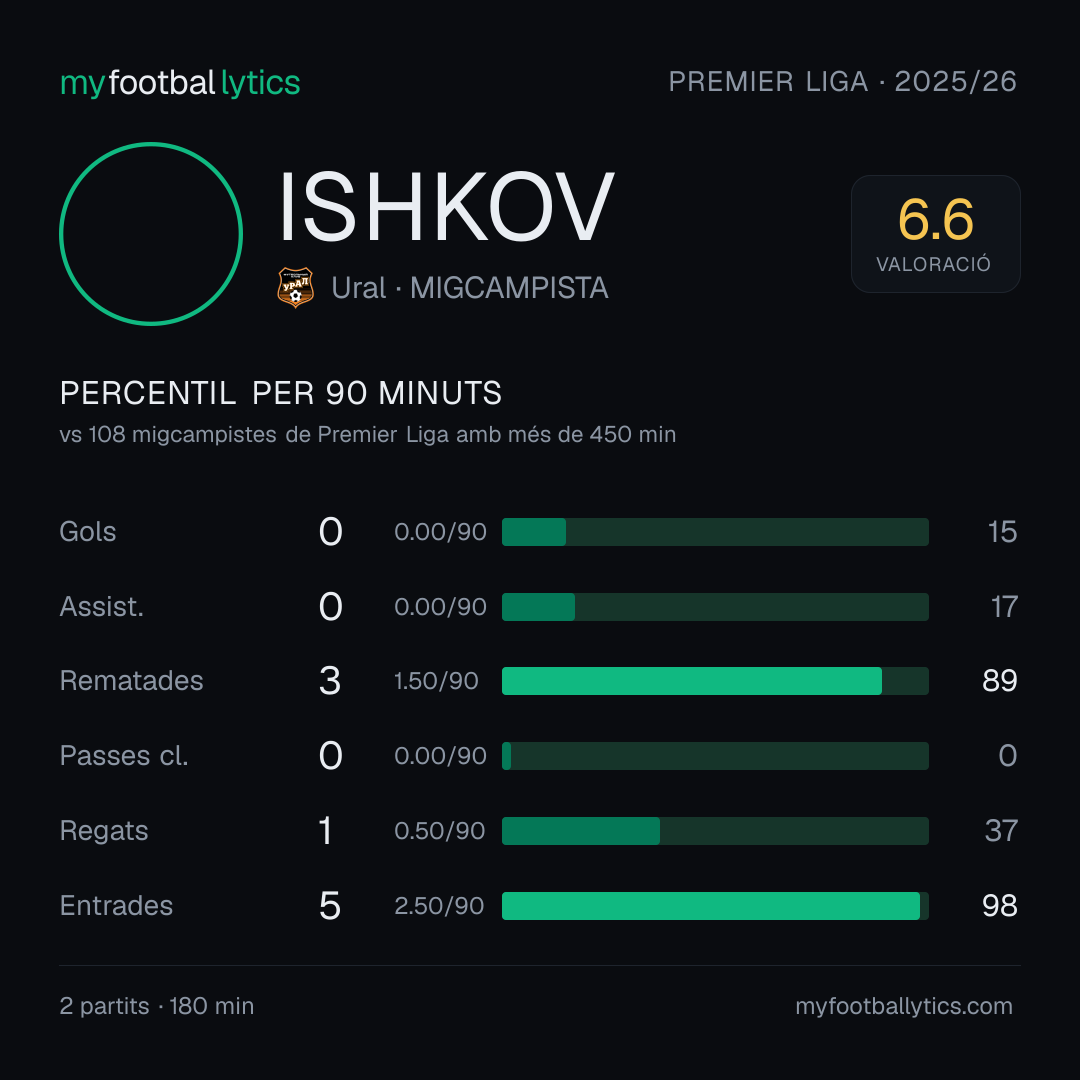Select the Percentil per 90 minuts heading

click(280, 393)
